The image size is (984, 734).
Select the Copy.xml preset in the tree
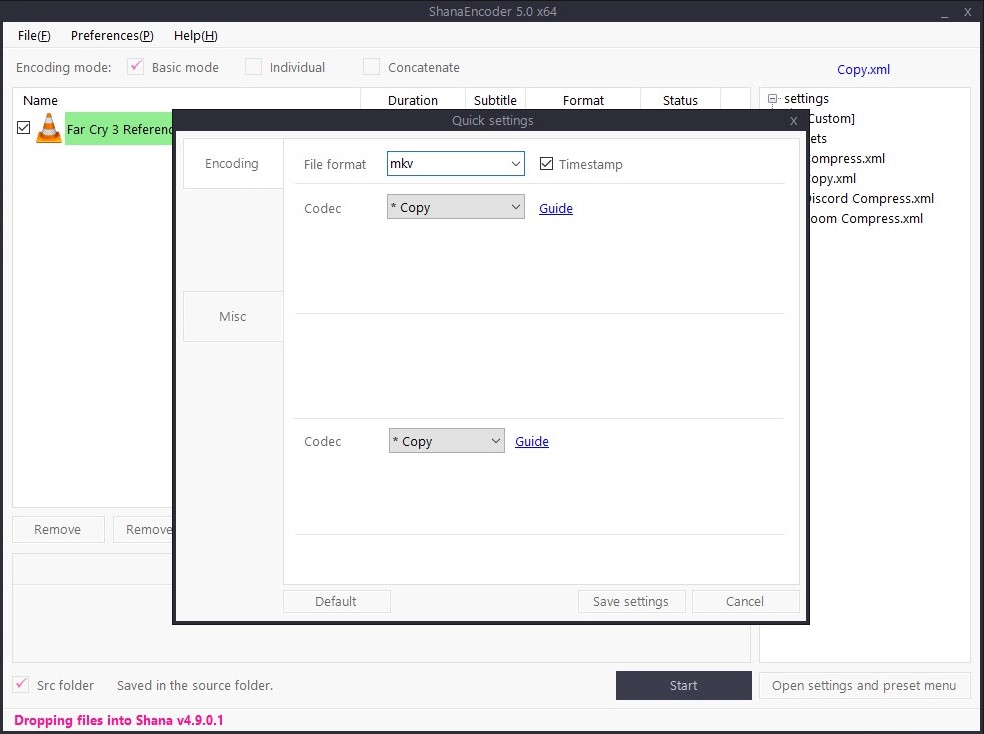(x=833, y=179)
